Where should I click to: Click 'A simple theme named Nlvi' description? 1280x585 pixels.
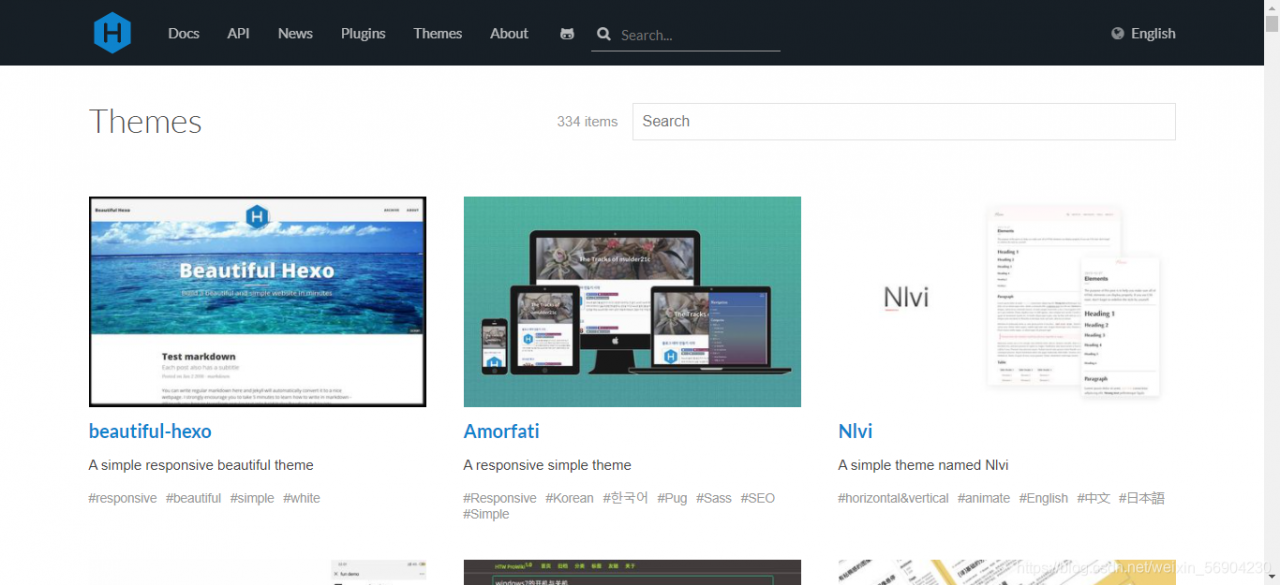(923, 465)
